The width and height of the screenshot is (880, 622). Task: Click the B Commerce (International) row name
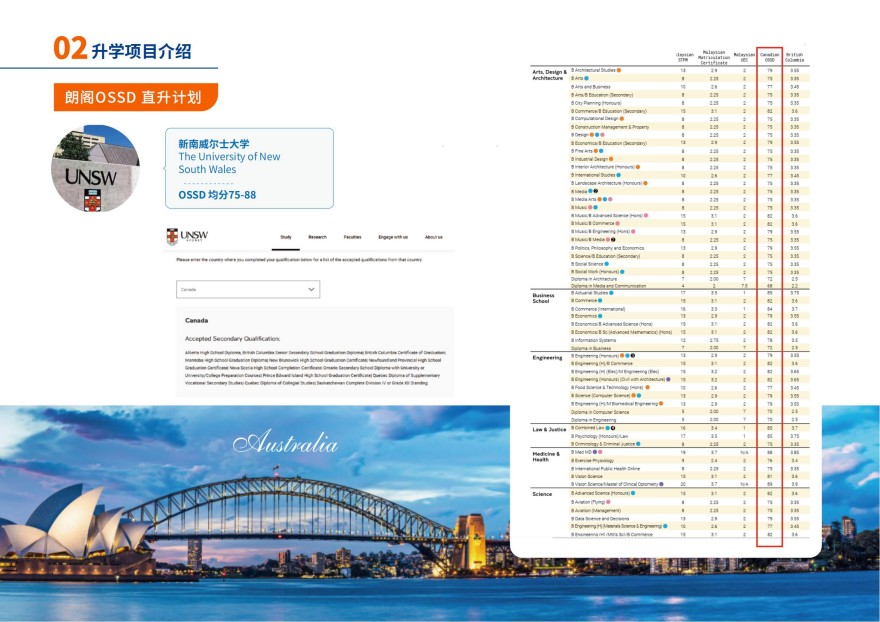coord(598,309)
